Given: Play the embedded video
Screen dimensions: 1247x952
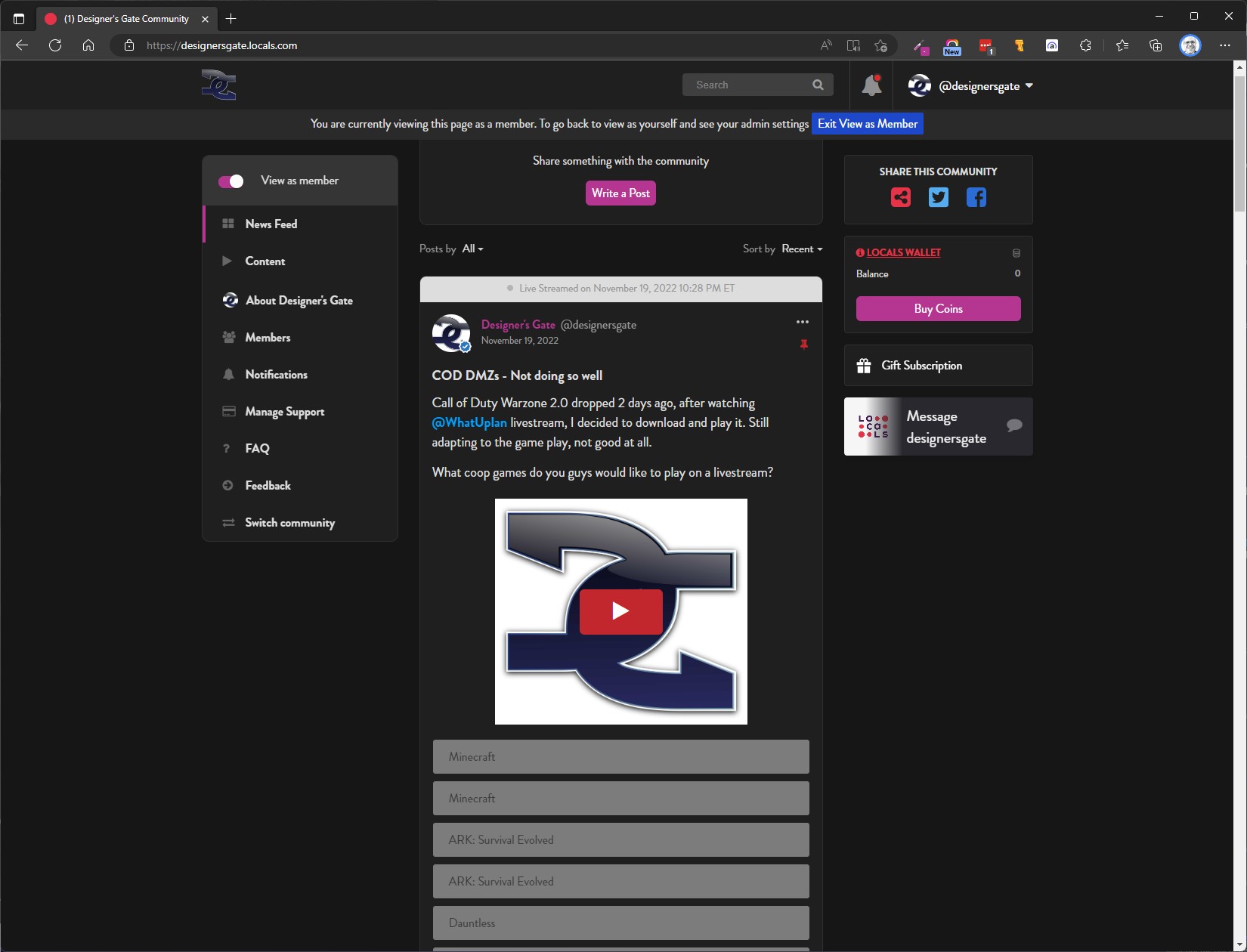Looking at the screenshot, I should pos(621,611).
